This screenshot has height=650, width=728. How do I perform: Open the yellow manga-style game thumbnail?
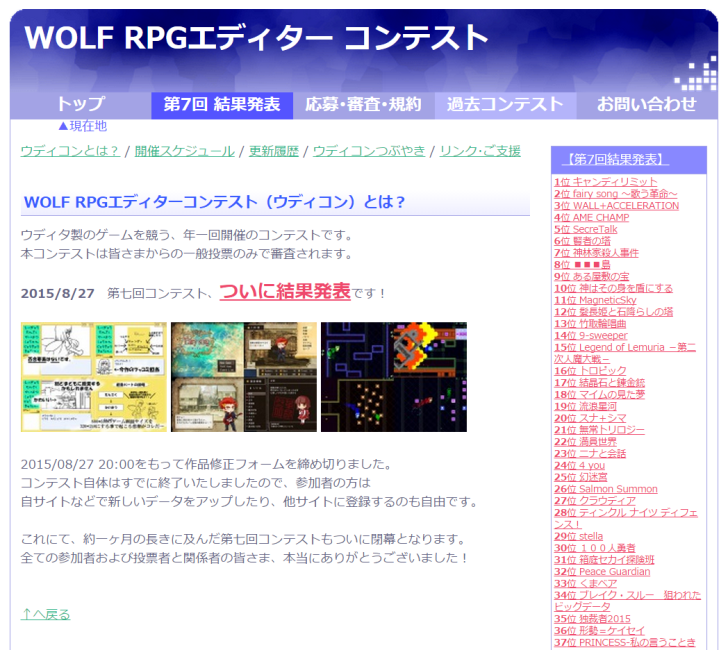point(94,377)
